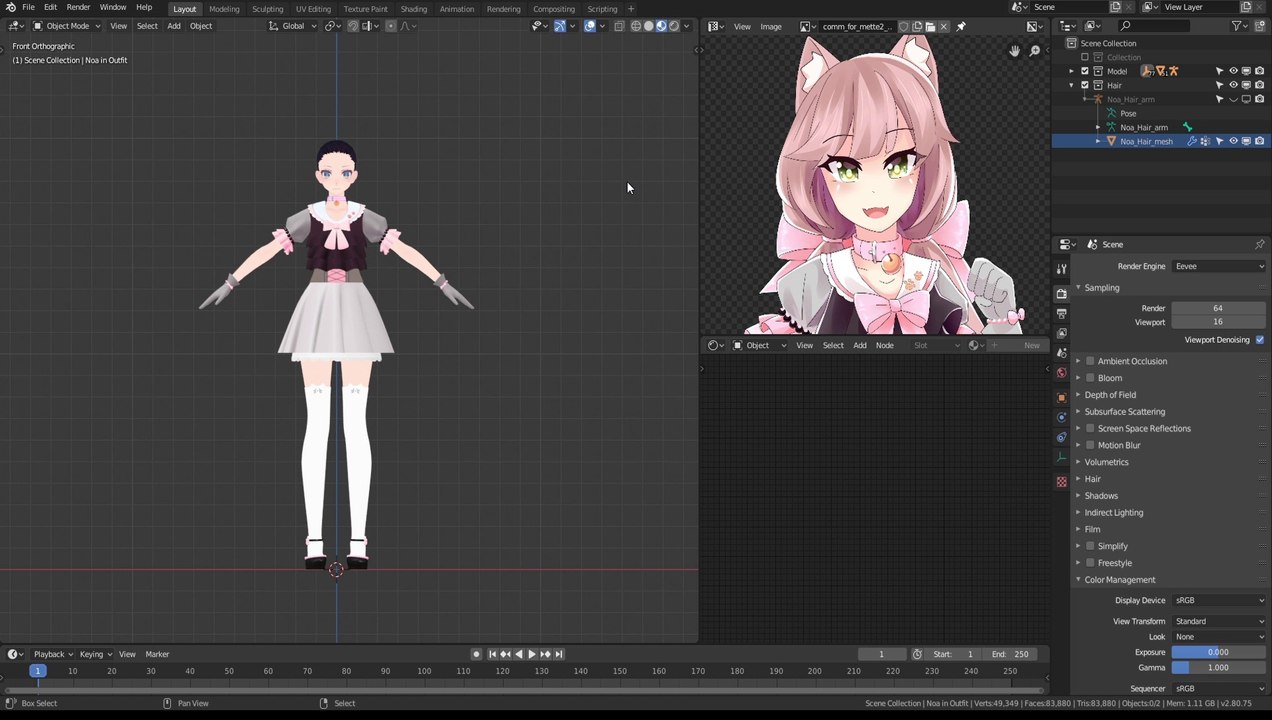
Task: Toggle proportional editing
Action: pos(391,26)
